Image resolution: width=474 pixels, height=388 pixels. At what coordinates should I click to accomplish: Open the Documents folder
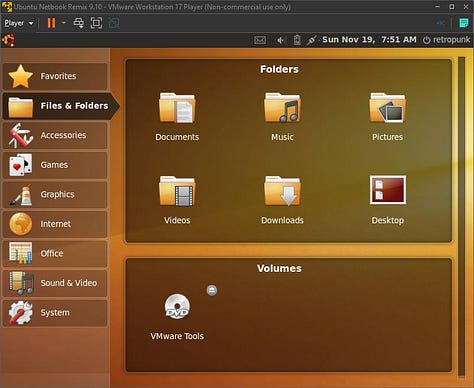[x=177, y=117]
